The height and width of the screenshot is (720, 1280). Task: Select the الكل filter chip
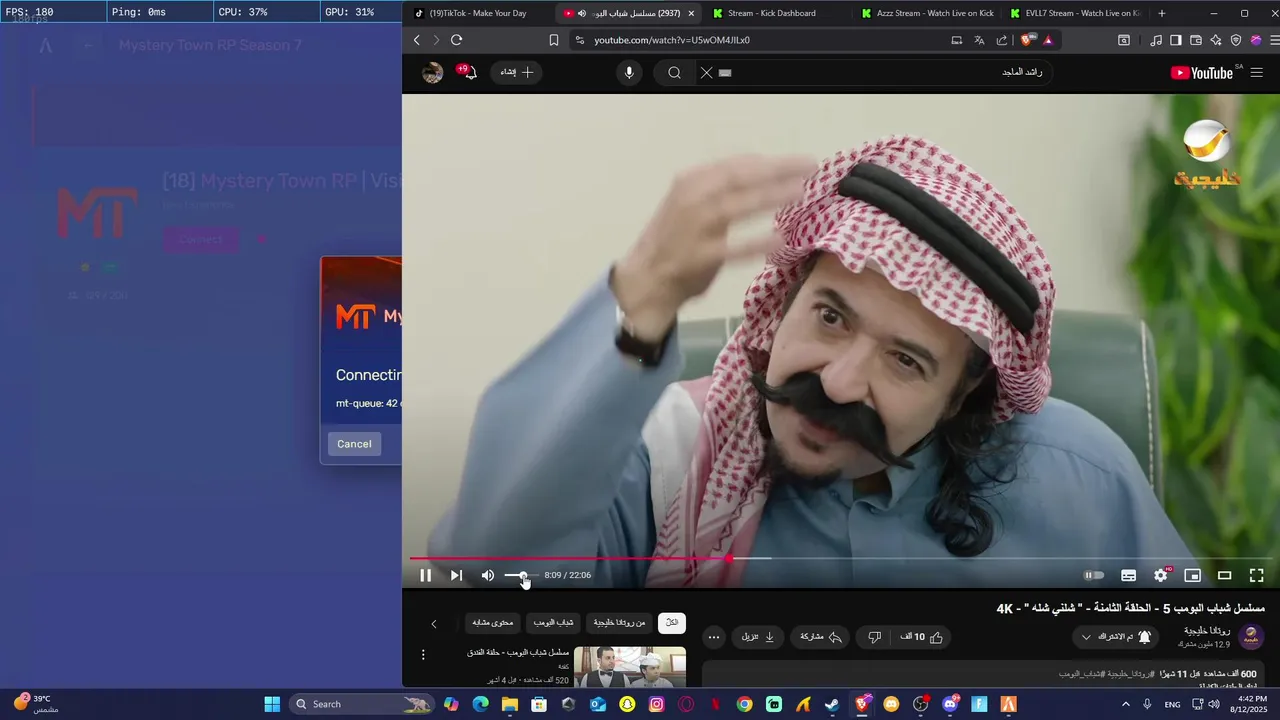point(672,623)
